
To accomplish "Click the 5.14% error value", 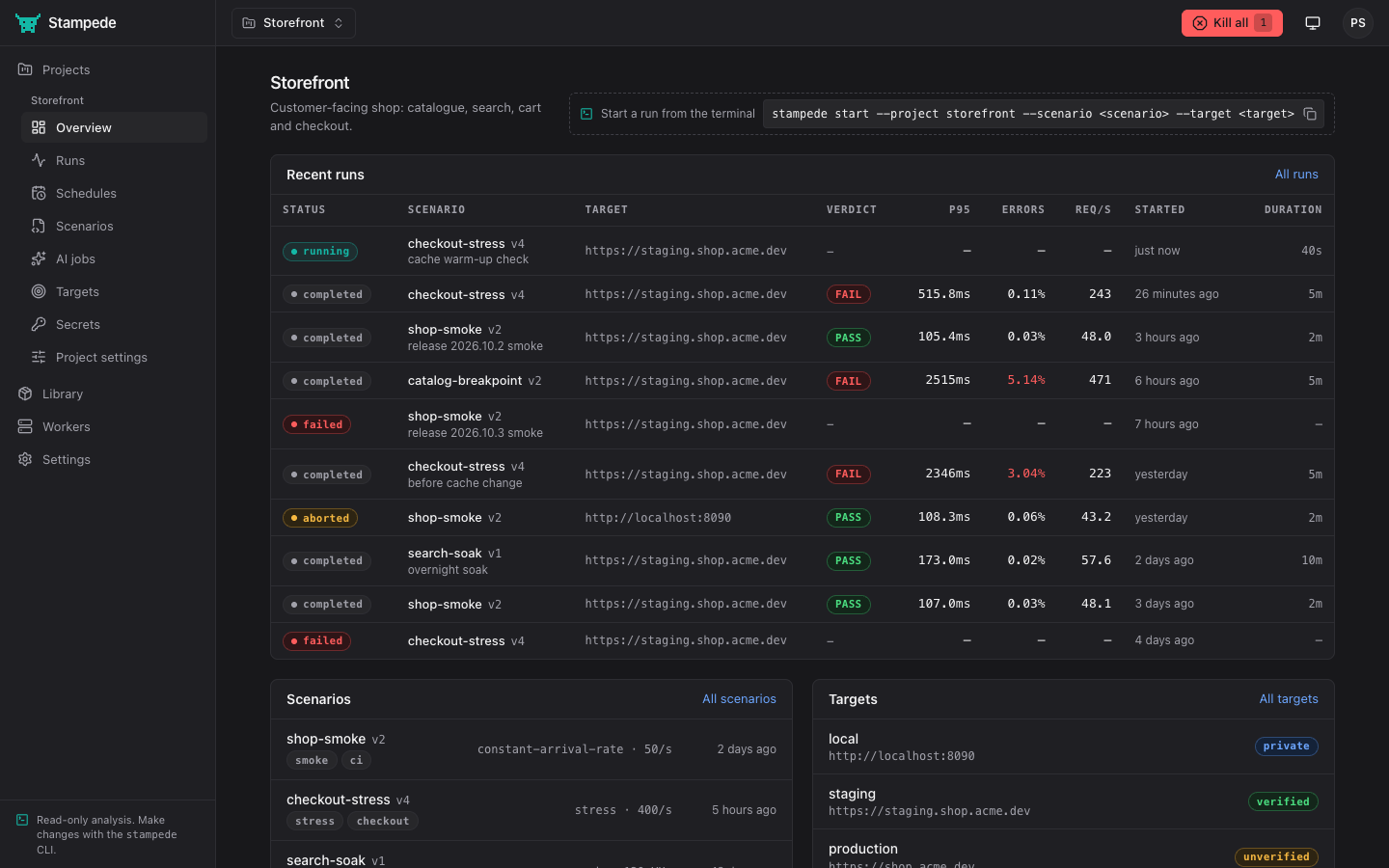I will coord(1026,381).
